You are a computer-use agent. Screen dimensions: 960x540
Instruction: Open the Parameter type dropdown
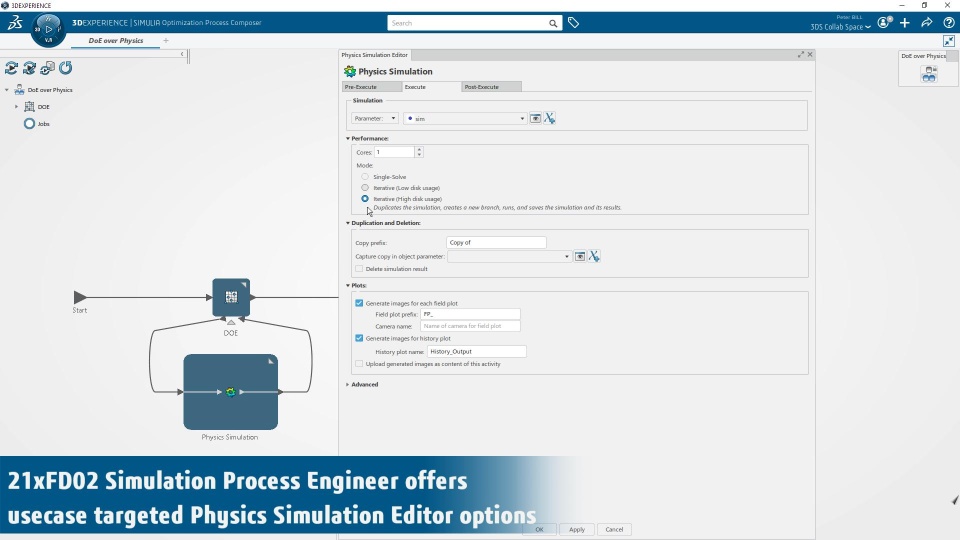coord(375,118)
